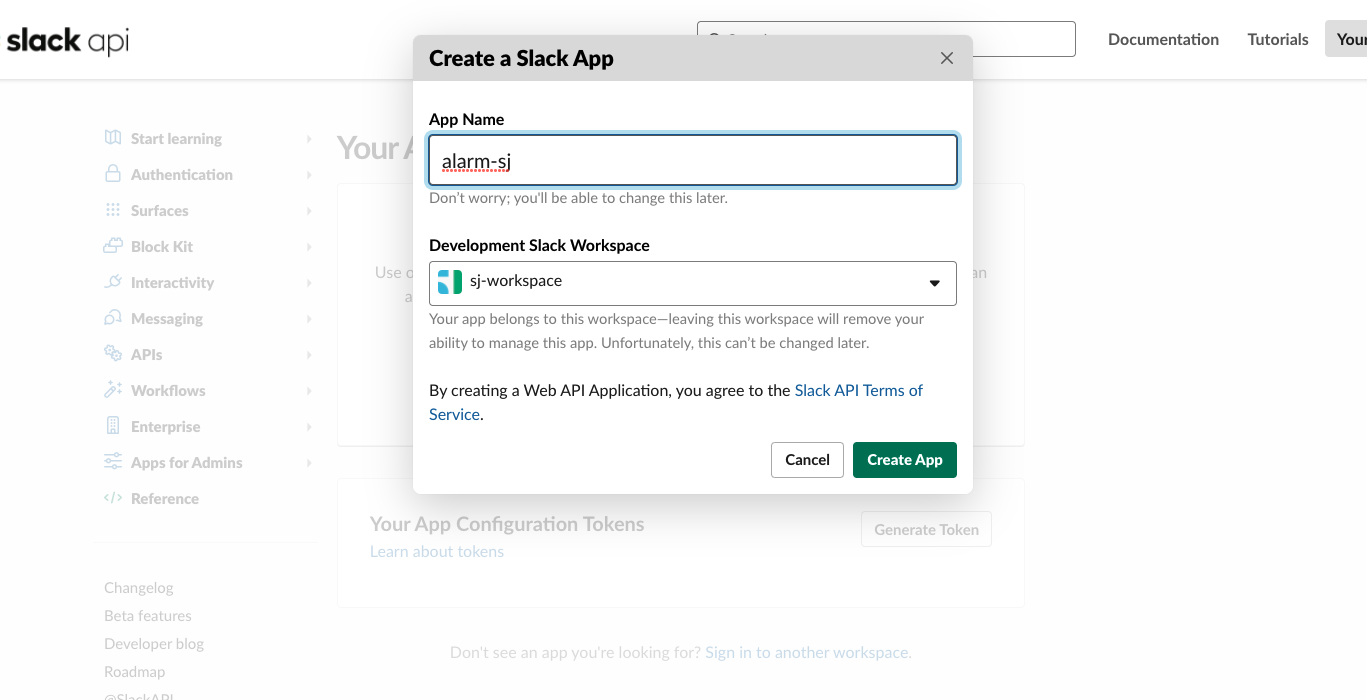Click the Messaging speech bubble icon
This screenshot has height=700, width=1367.
pyautogui.click(x=113, y=318)
